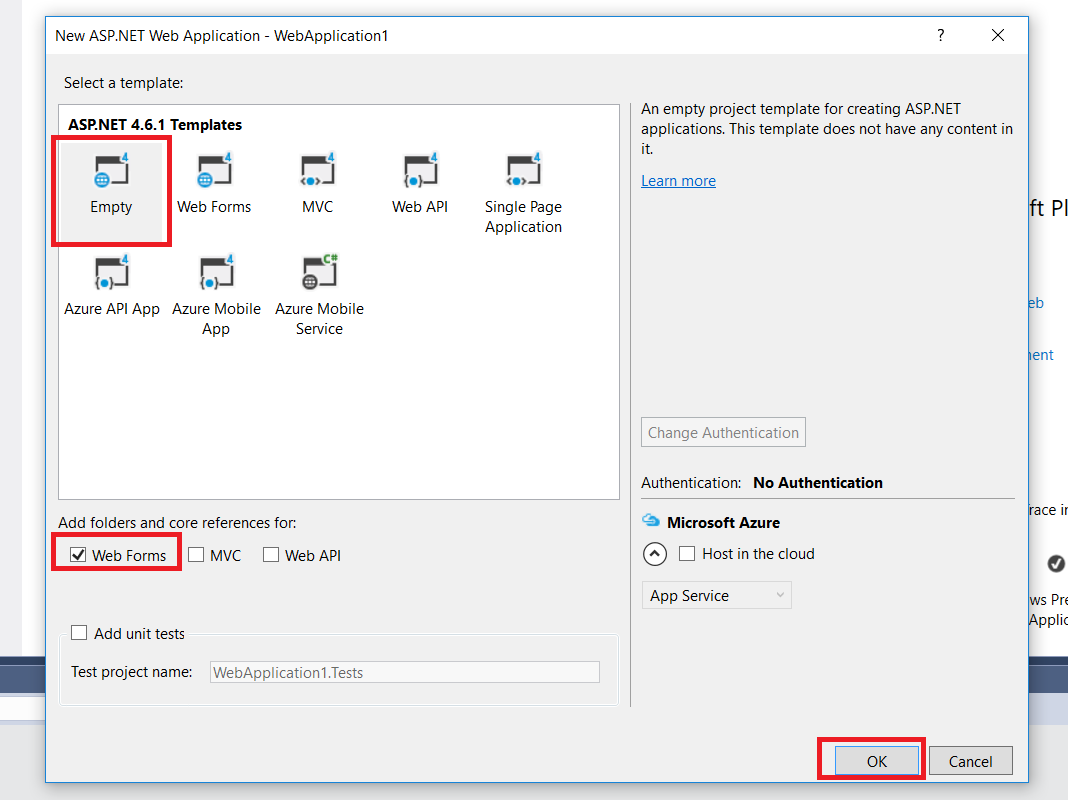
Task: Pick the Azure Mobile App template
Action: point(216,295)
